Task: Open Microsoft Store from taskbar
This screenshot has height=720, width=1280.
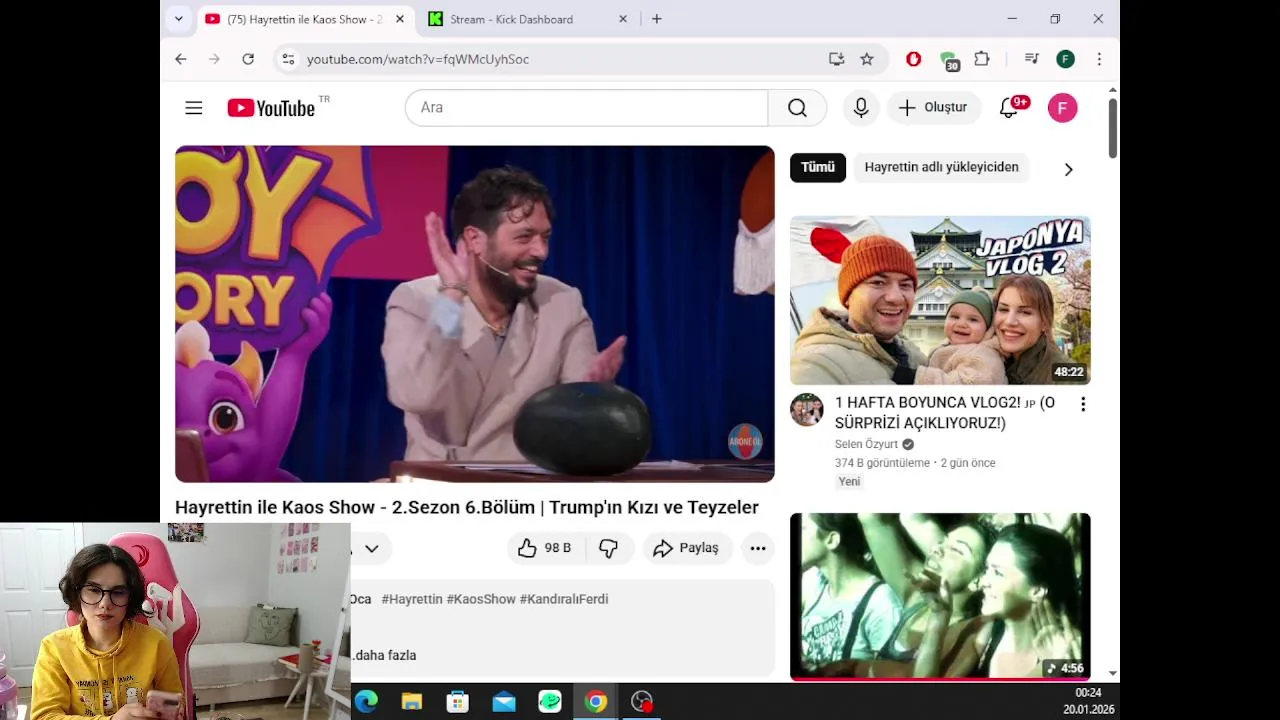Action: 458,702
